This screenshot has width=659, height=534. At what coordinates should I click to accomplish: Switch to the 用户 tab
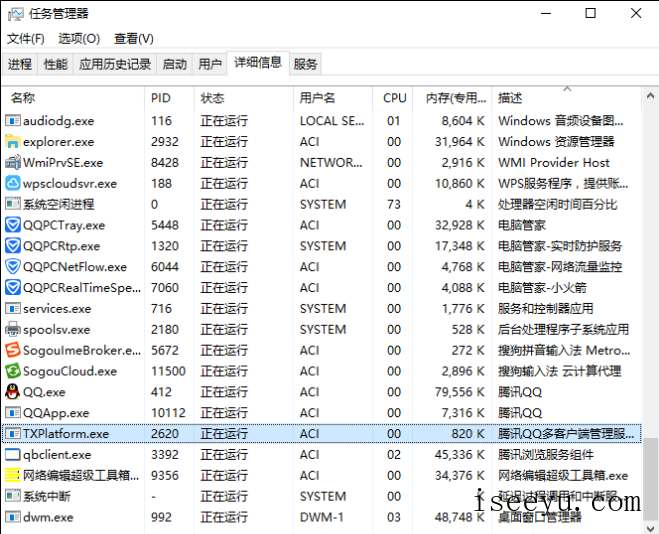pos(210,64)
